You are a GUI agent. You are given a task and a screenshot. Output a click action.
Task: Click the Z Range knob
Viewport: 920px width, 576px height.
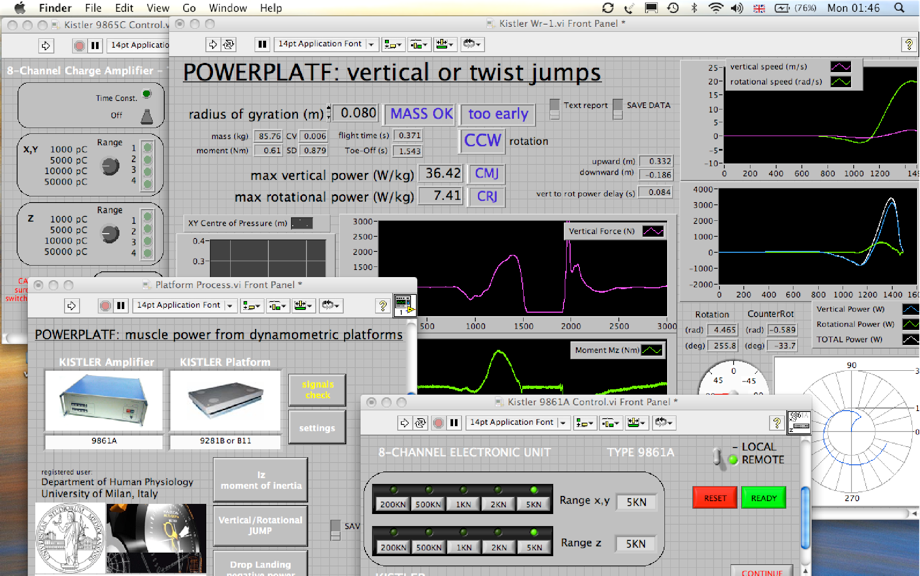pyautogui.click(x=110, y=234)
